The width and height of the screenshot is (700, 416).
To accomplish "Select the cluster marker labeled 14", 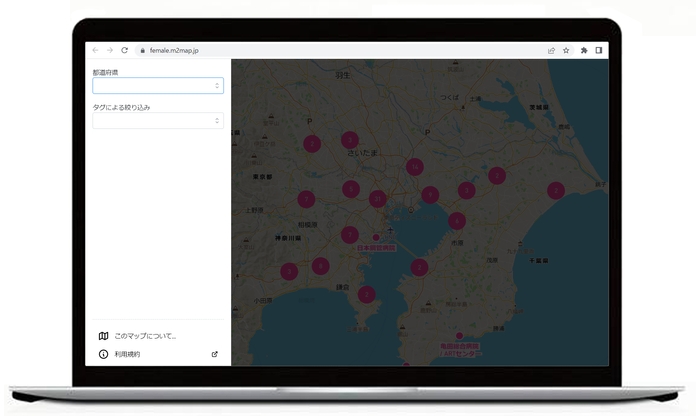I will click(414, 167).
